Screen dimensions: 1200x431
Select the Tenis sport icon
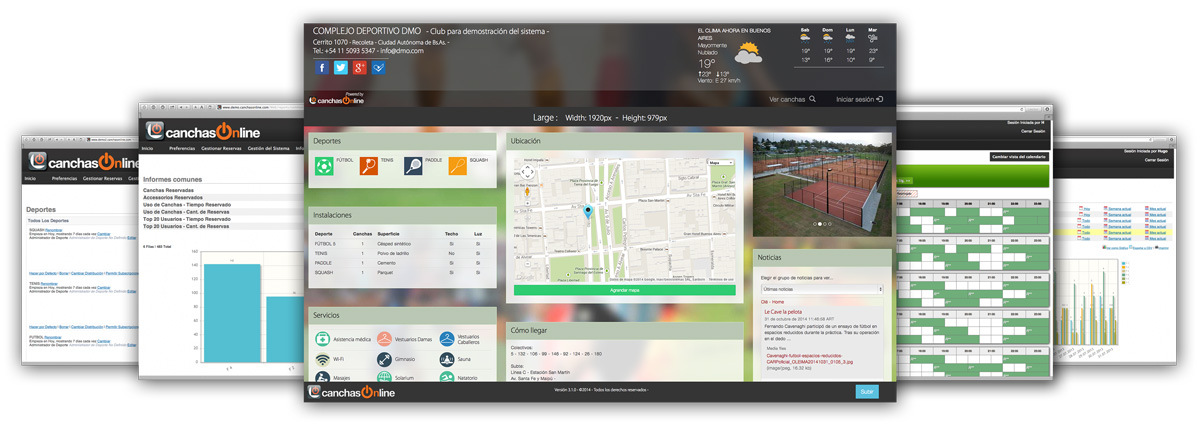(x=369, y=167)
